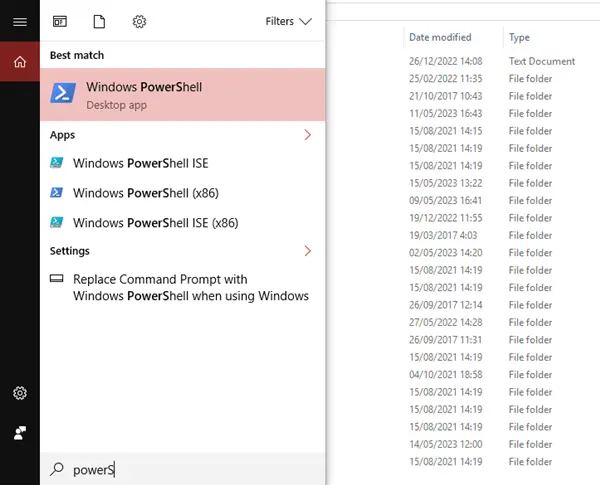This screenshot has height=485, width=600.
Task: Click the feedback person icon in the sidebar
Action: coord(20,433)
